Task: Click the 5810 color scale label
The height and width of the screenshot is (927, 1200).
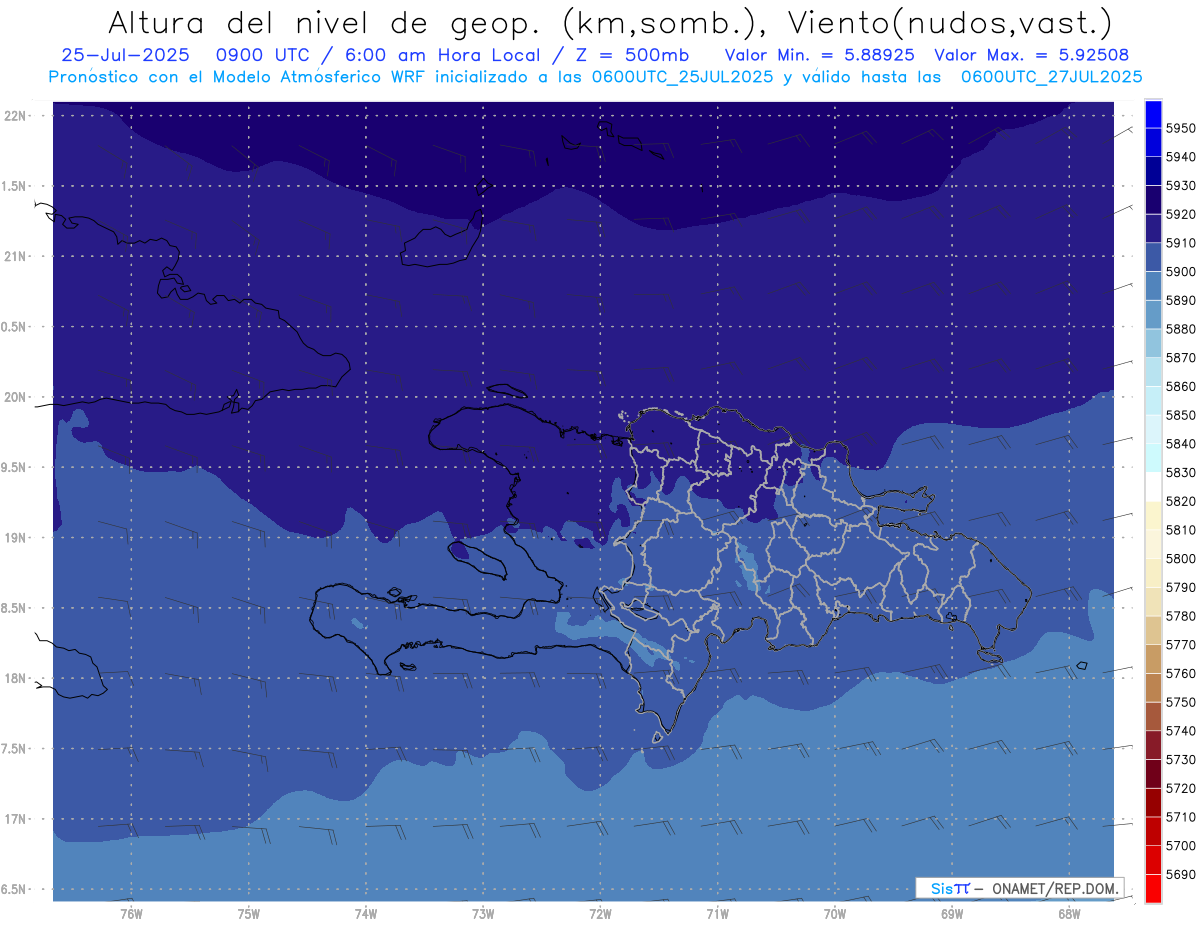Action: [x=1180, y=530]
